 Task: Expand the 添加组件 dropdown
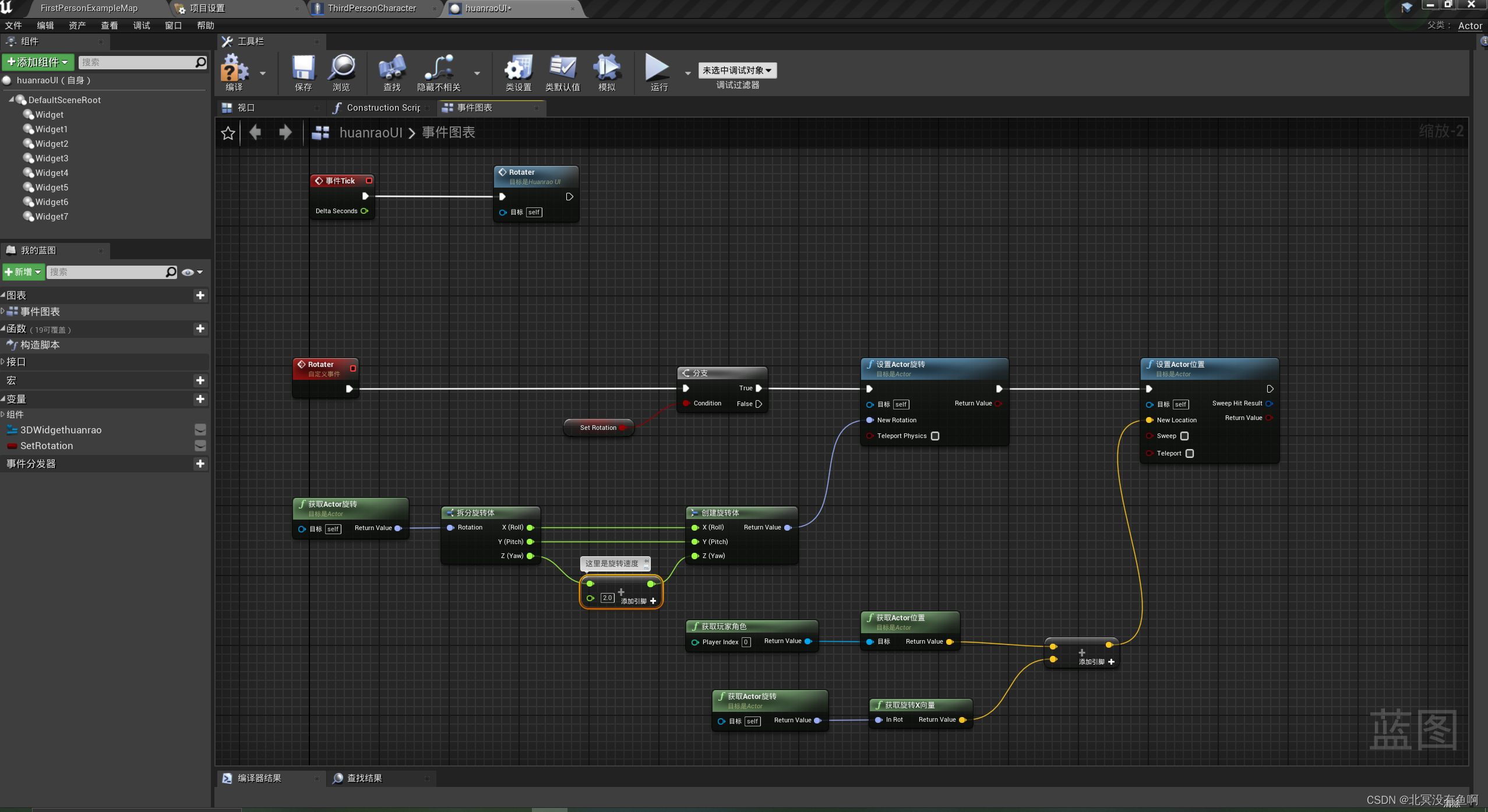click(x=38, y=62)
